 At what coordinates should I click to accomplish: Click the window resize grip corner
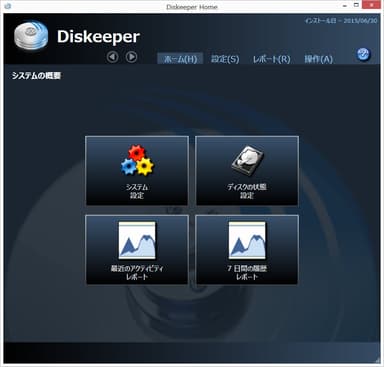377,360
